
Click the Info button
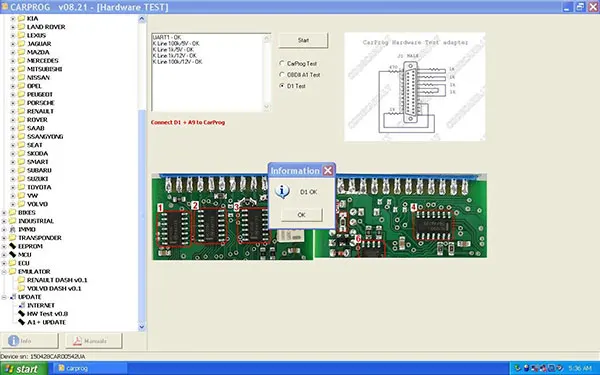tap(30, 341)
